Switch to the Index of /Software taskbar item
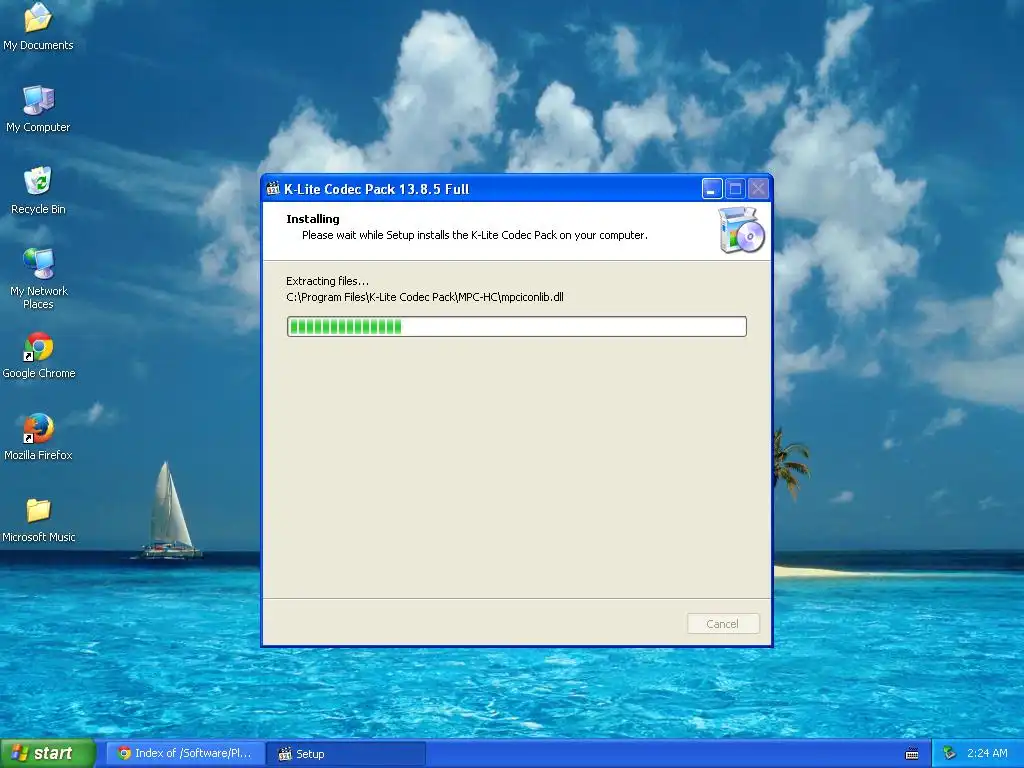Screen dimensions: 1024x768 tap(185, 754)
